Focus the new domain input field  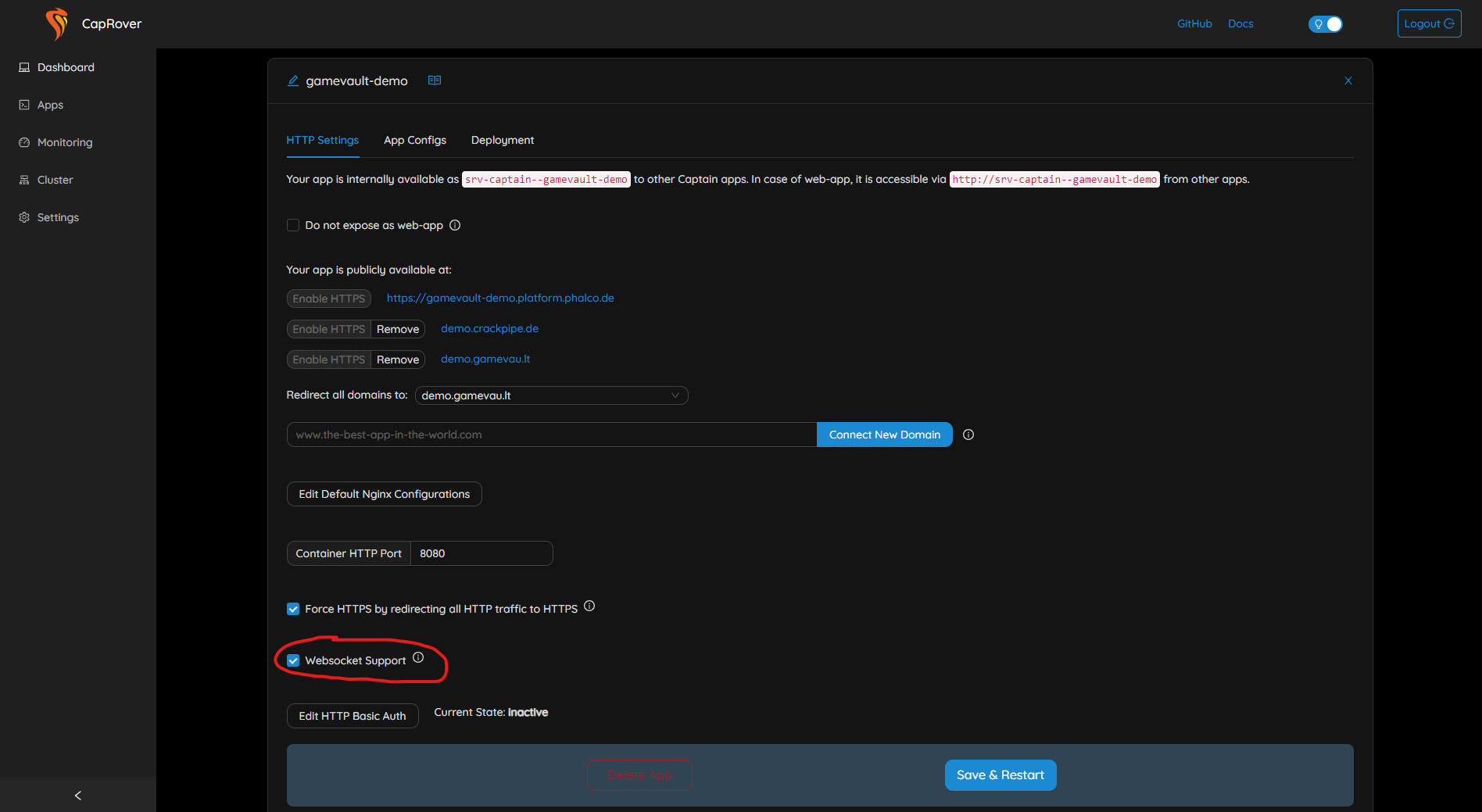[x=552, y=435]
